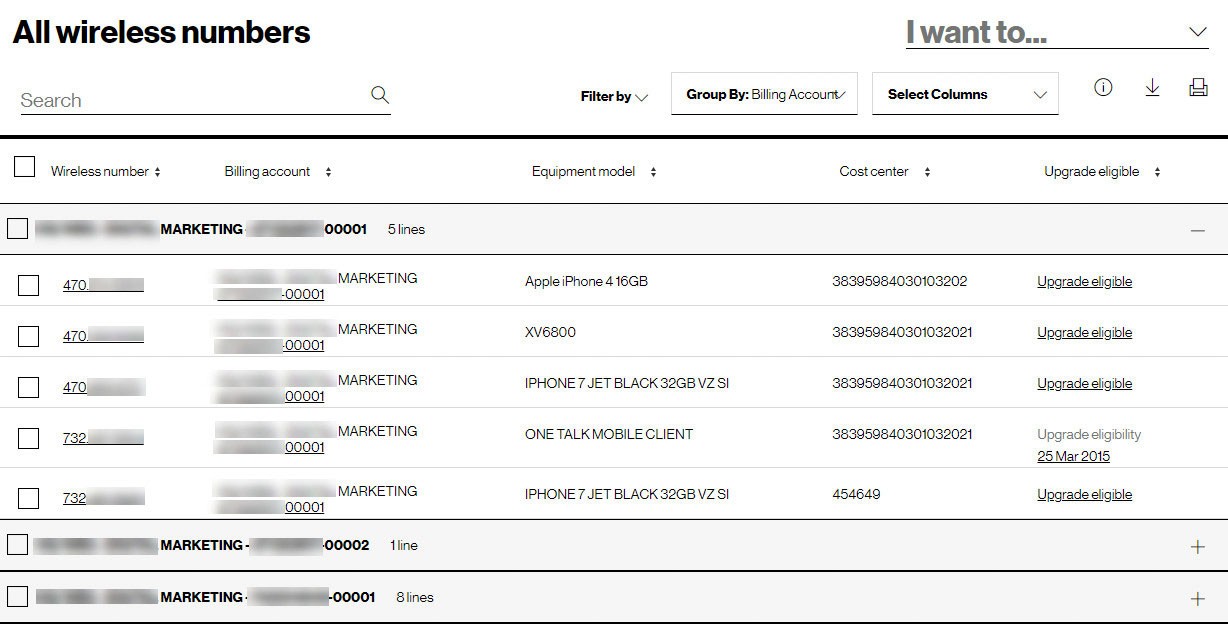The height and width of the screenshot is (624, 1228).
Task: Click the search magnifier icon
Action: pyautogui.click(x=379, y=95)
